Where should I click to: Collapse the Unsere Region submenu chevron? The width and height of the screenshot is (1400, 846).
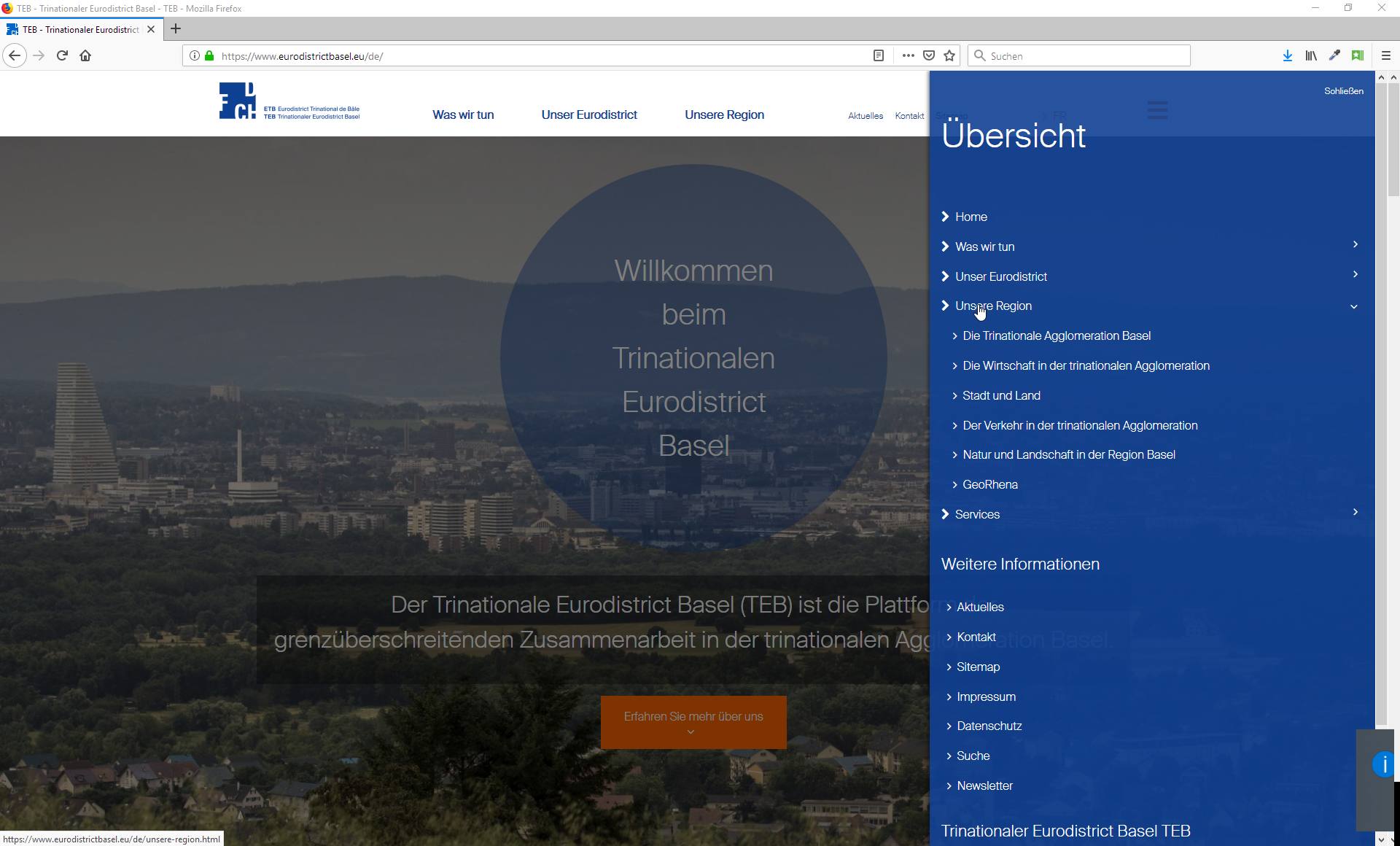[x=1354, y=307]
